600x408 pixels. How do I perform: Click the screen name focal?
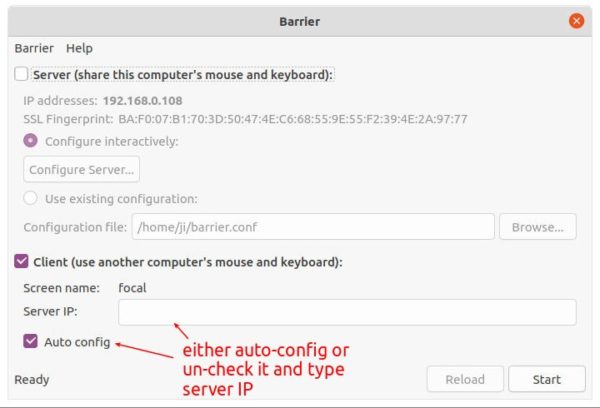pyautogui.click(x=132, y=288)
